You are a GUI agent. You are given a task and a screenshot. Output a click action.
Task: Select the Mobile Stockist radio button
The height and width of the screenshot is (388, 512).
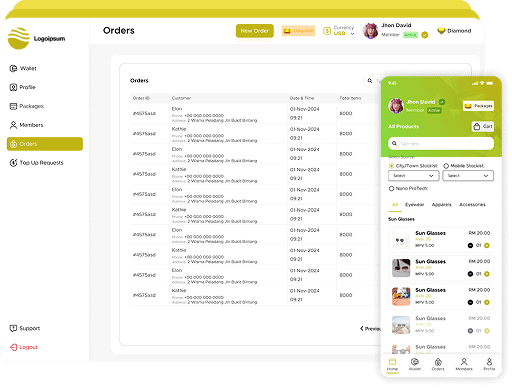tap(446, 166)
